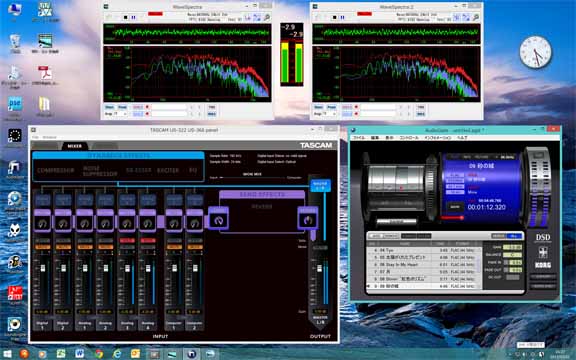Open the Avg dropdown in WaveSpectra 2 window
This screenshot has width=576, height=360.
(325, 114)
